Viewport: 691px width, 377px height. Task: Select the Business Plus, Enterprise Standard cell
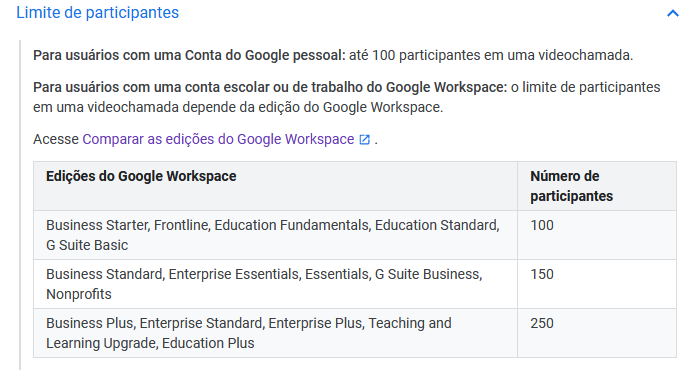(x=275, y=333)
